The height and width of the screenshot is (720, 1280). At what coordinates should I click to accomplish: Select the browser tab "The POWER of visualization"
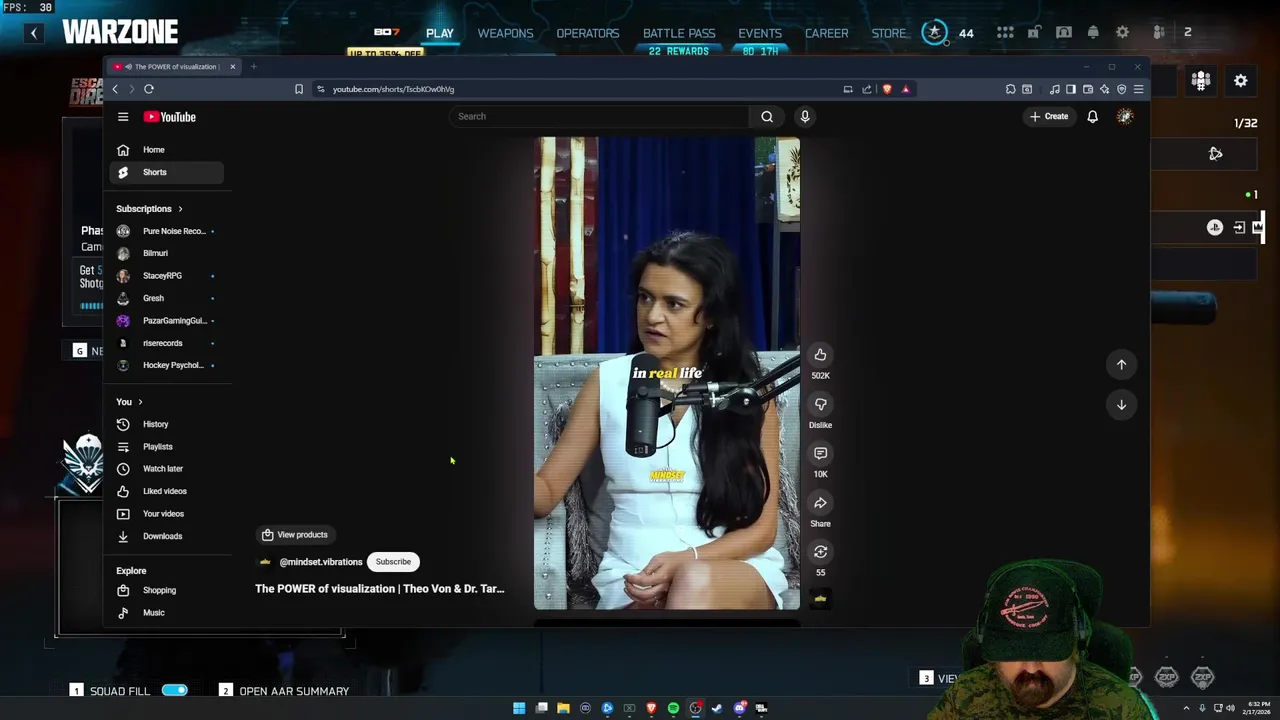pyautogui.click(x=172, y=67)
